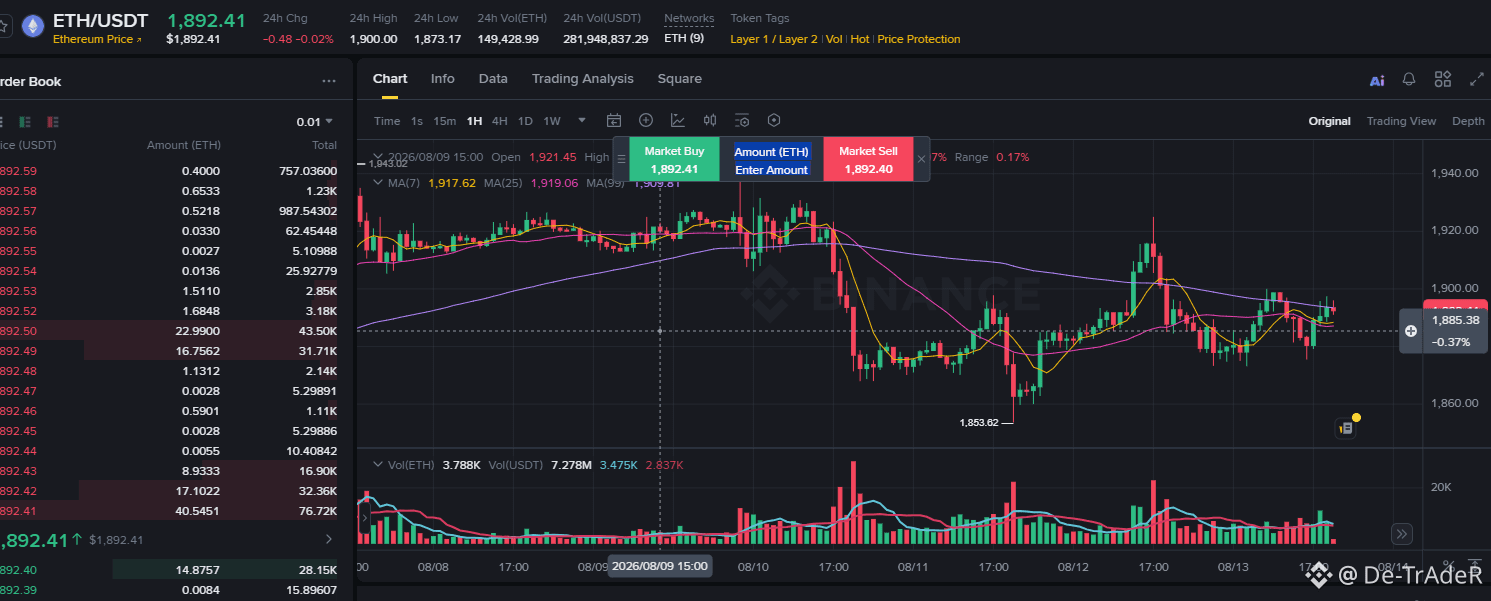Open the chart display settings icon

pos(742,121)
